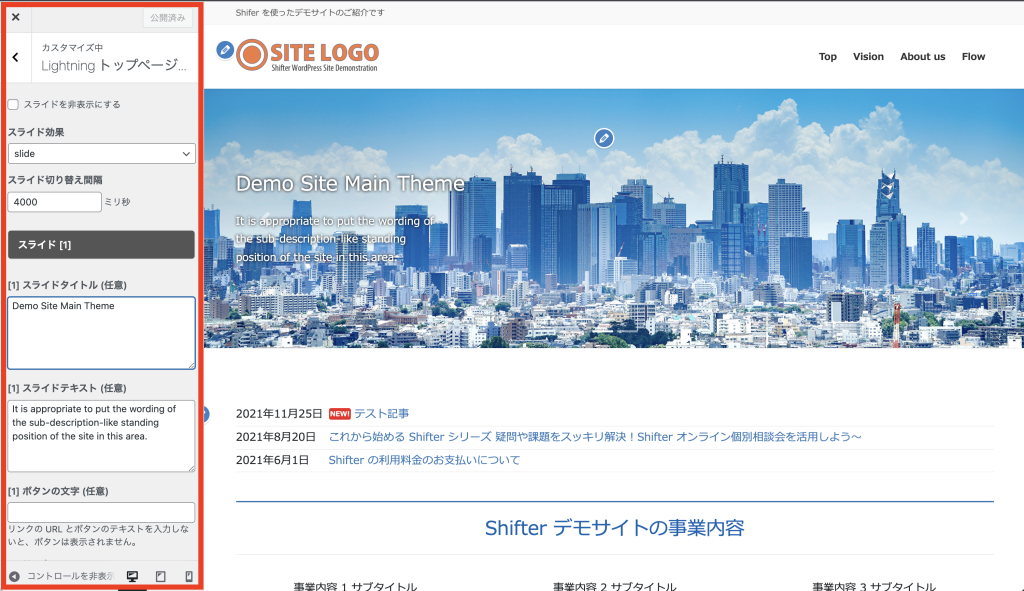Screen dimensions: 1024x591
Task: Select the Flow menu item
Action: tap(973, 57)
